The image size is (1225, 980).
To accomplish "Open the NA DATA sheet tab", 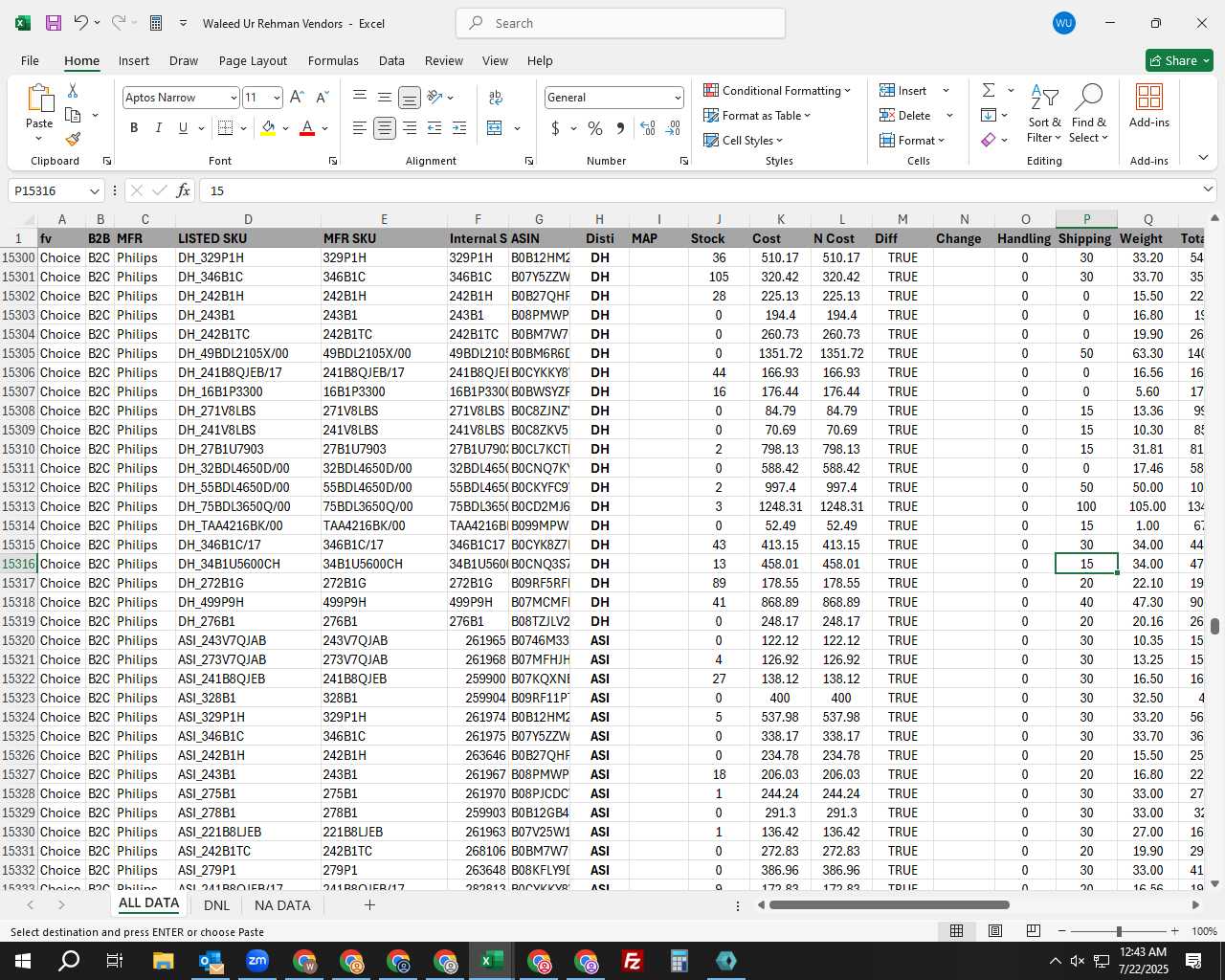I will (282, 904).
